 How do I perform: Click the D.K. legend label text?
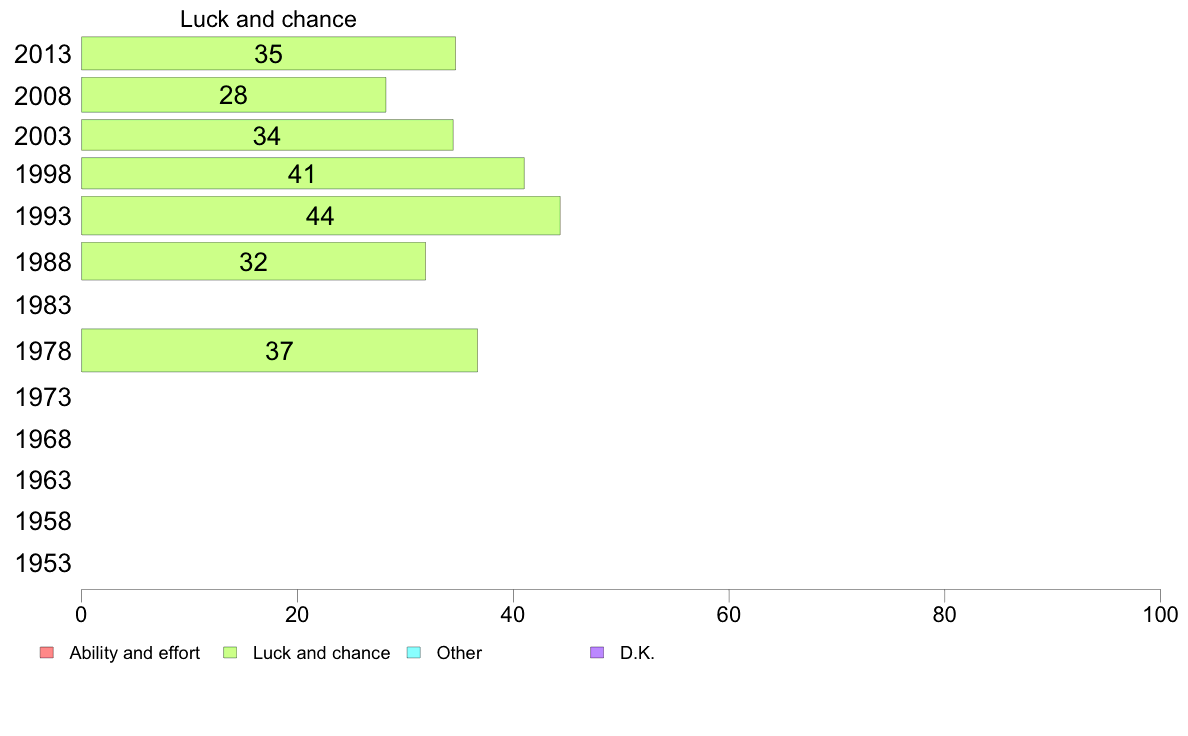pyautogui.click(x=637, y=653)
